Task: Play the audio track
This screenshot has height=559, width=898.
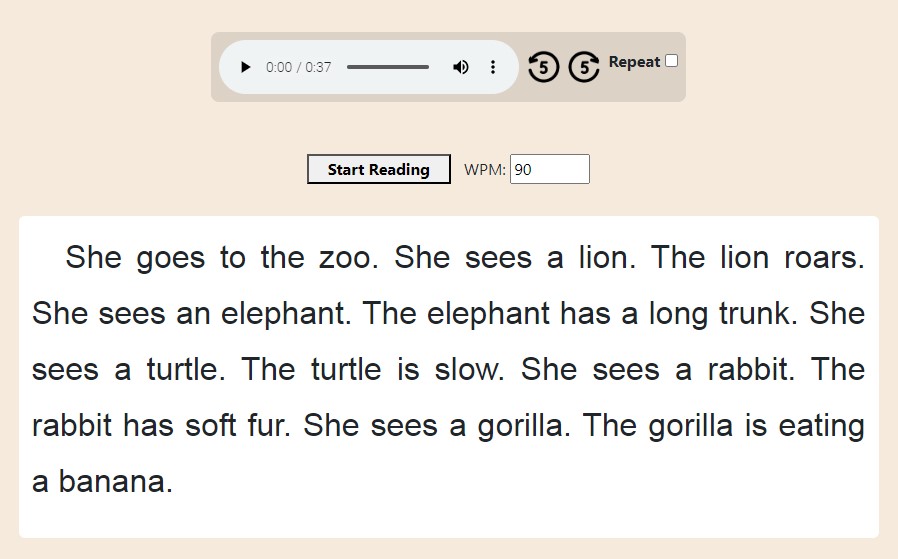Action: [x=246, y=67]
